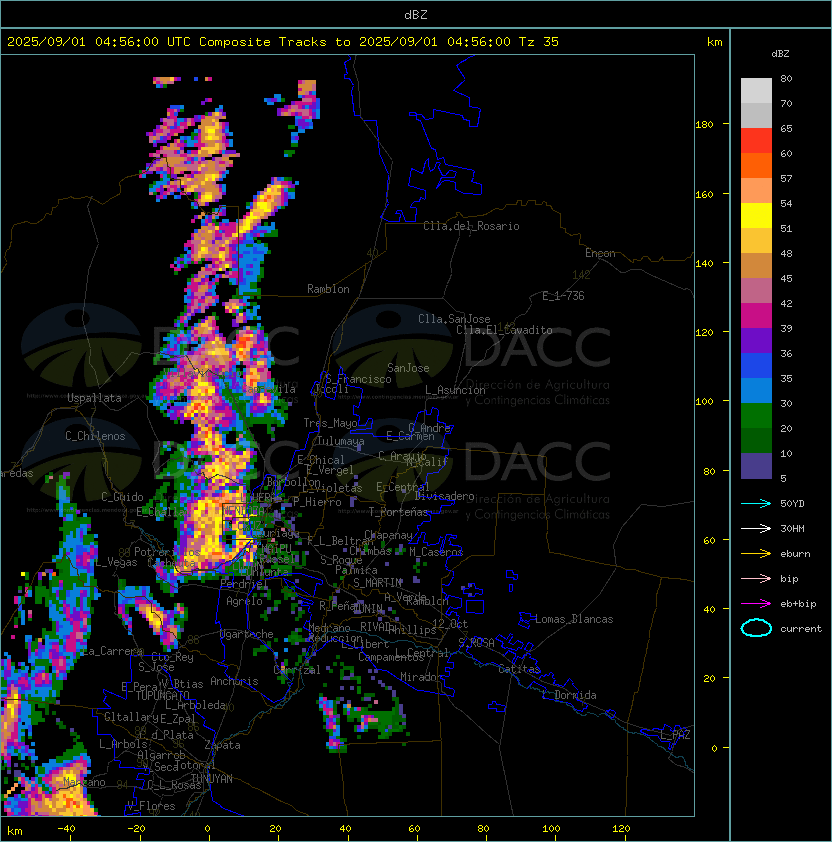The image size is (832, 842).
Task: Click the 'Lomas_Blancas' map label
Action: [x=574, y=619]
